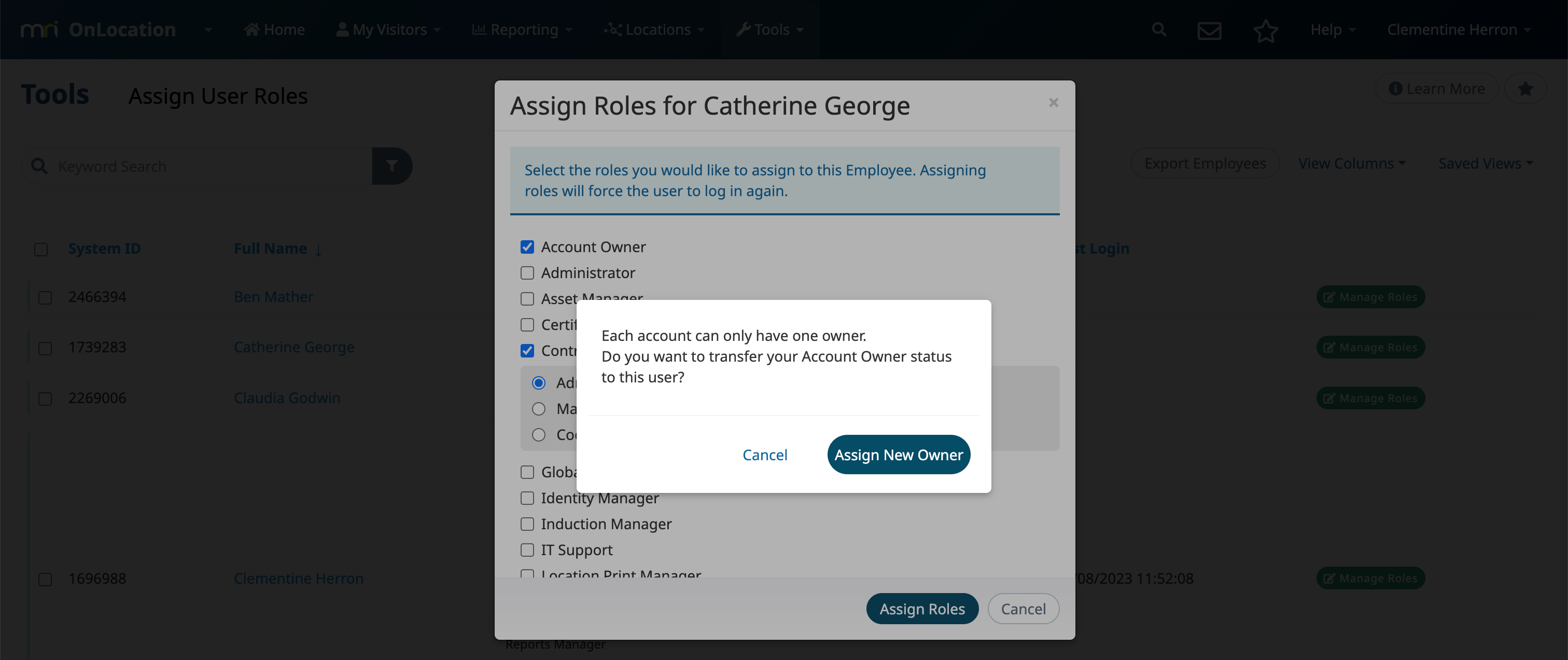1568x660 pixels.
Task: Click the MRI OnLocation logo
Action: pyautogui.click(x=99, y=29)
